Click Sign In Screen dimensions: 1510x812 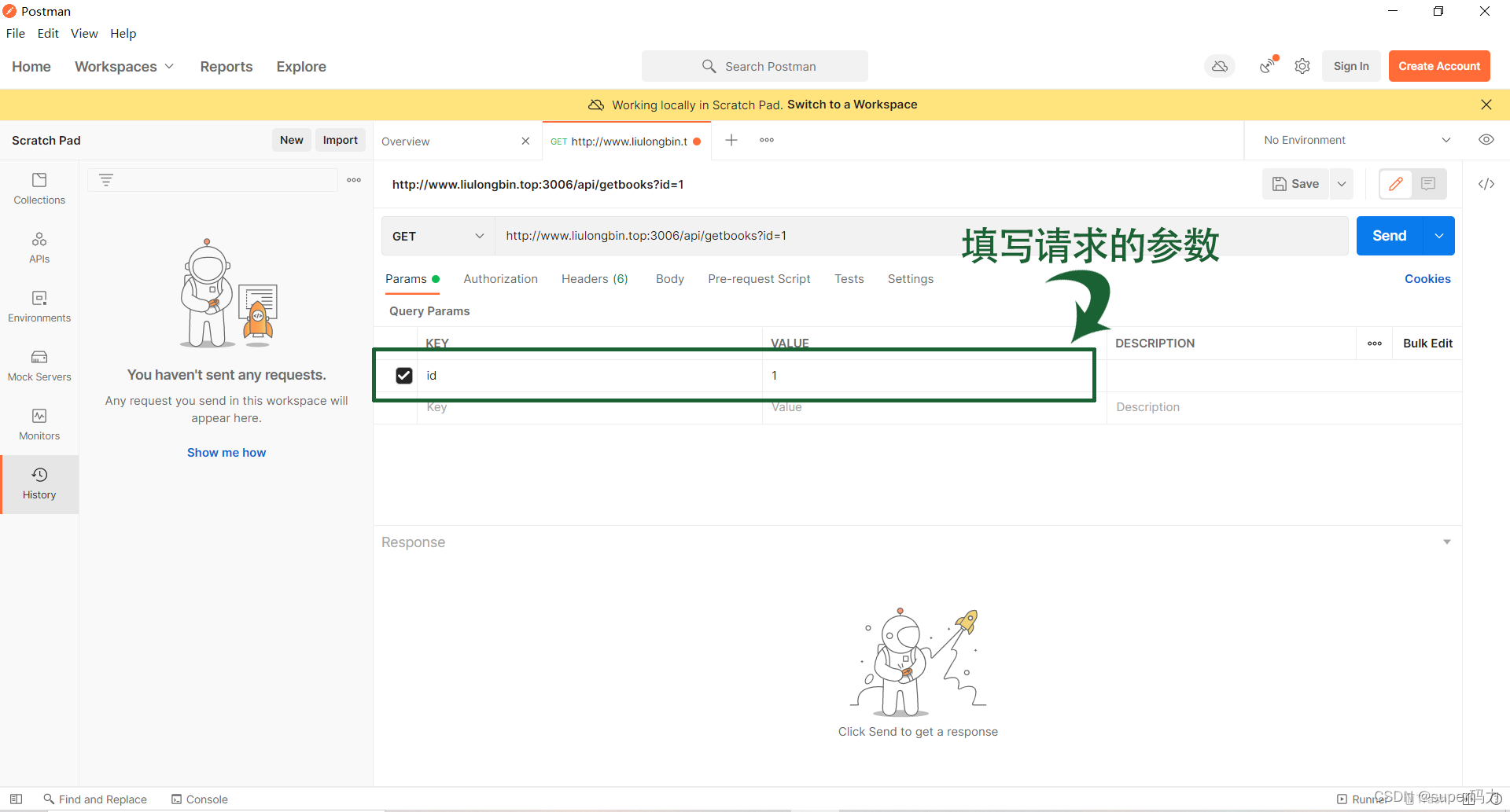(1351, 66)
